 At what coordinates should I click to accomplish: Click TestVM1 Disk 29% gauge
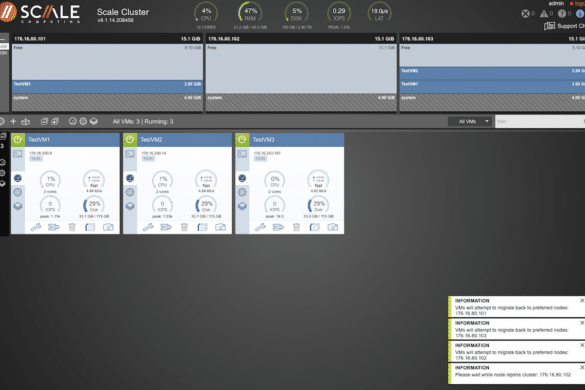tap(94, 206)
